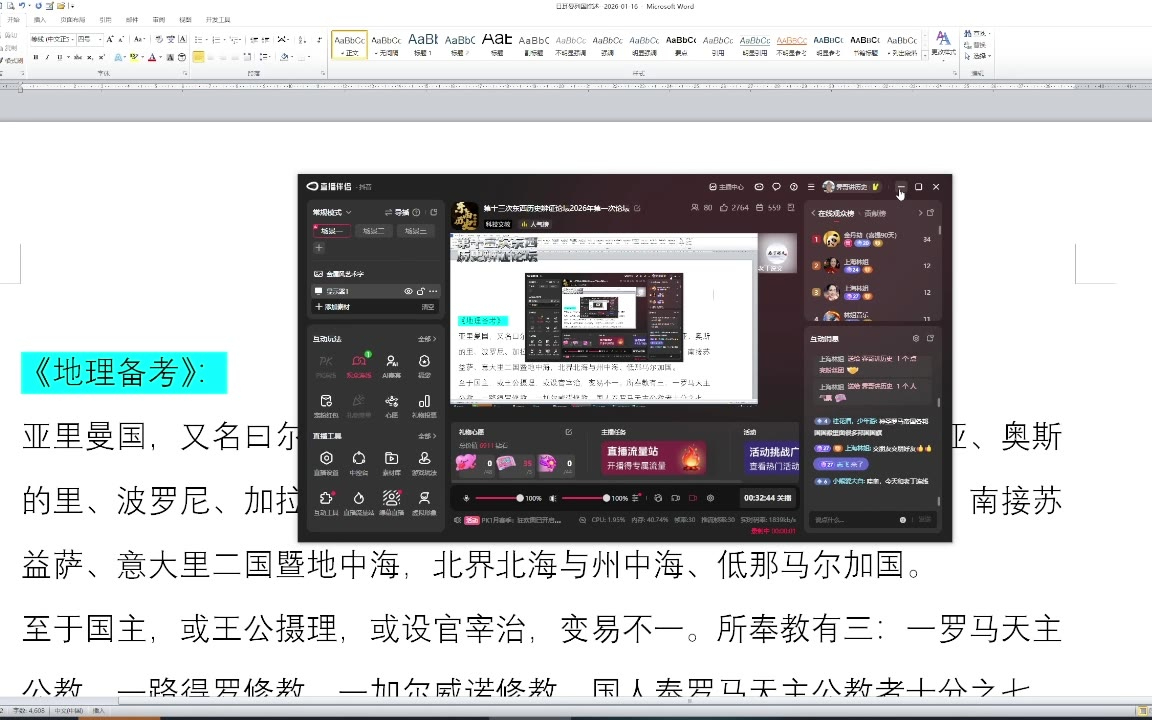Open the interactive messages settings gear

[915, 339]
